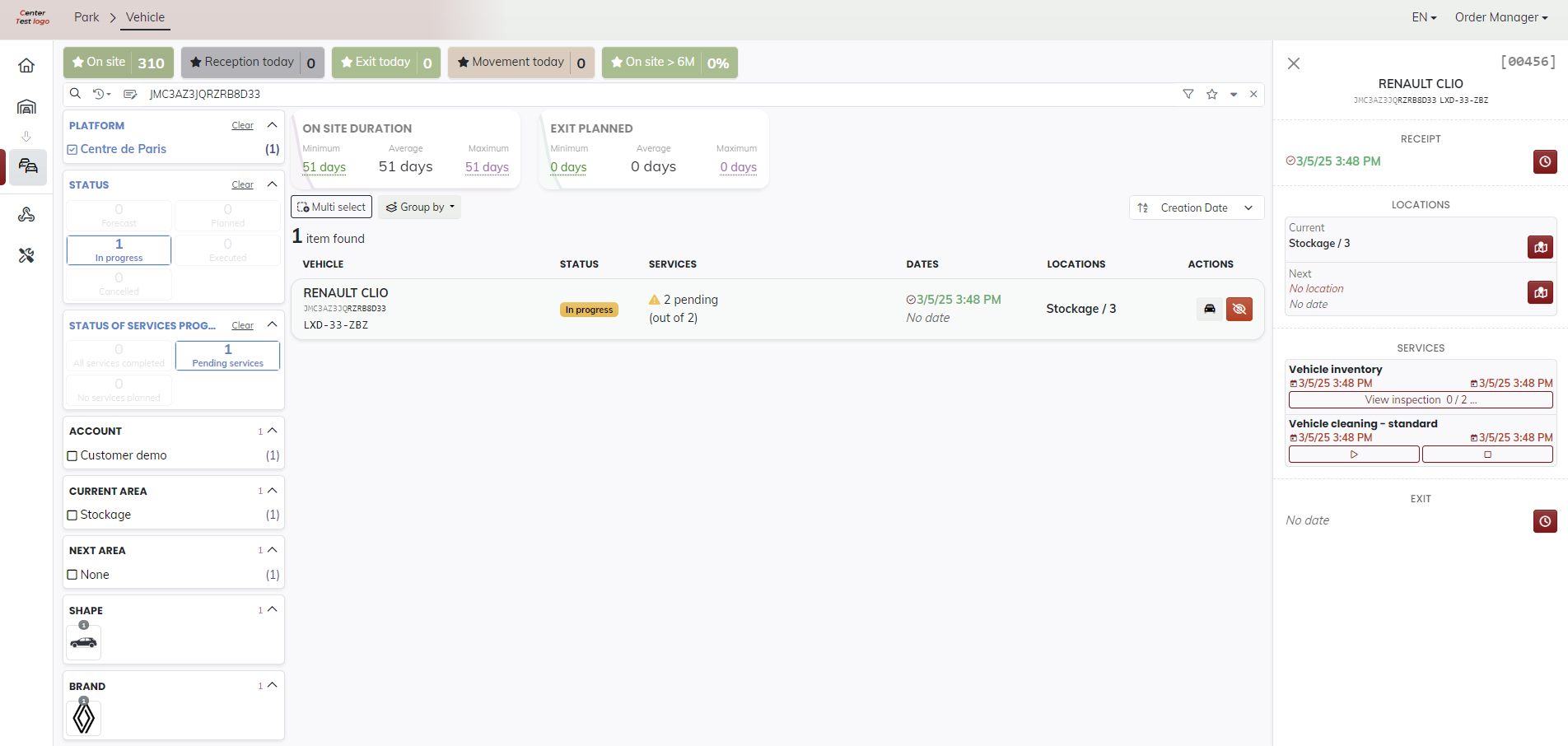Click the car icon in the Actions column
Viewport: 1568px width, 746px height.
click(x=1209, y=309)
